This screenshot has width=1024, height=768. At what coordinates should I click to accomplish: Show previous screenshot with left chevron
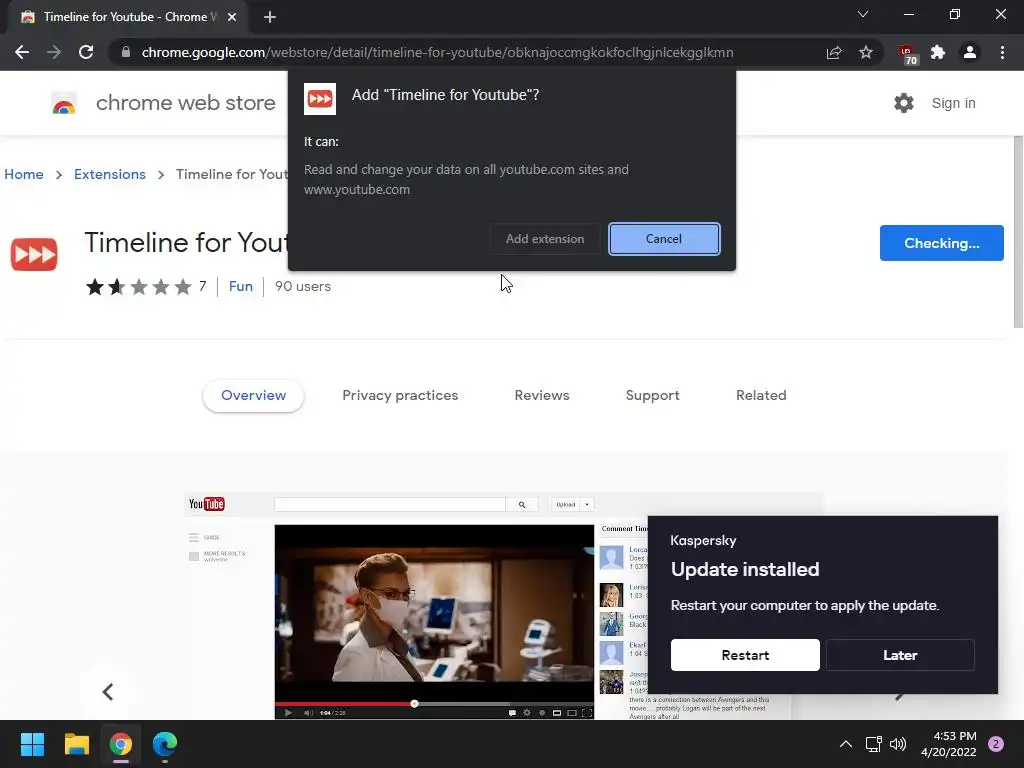[108, 692]
